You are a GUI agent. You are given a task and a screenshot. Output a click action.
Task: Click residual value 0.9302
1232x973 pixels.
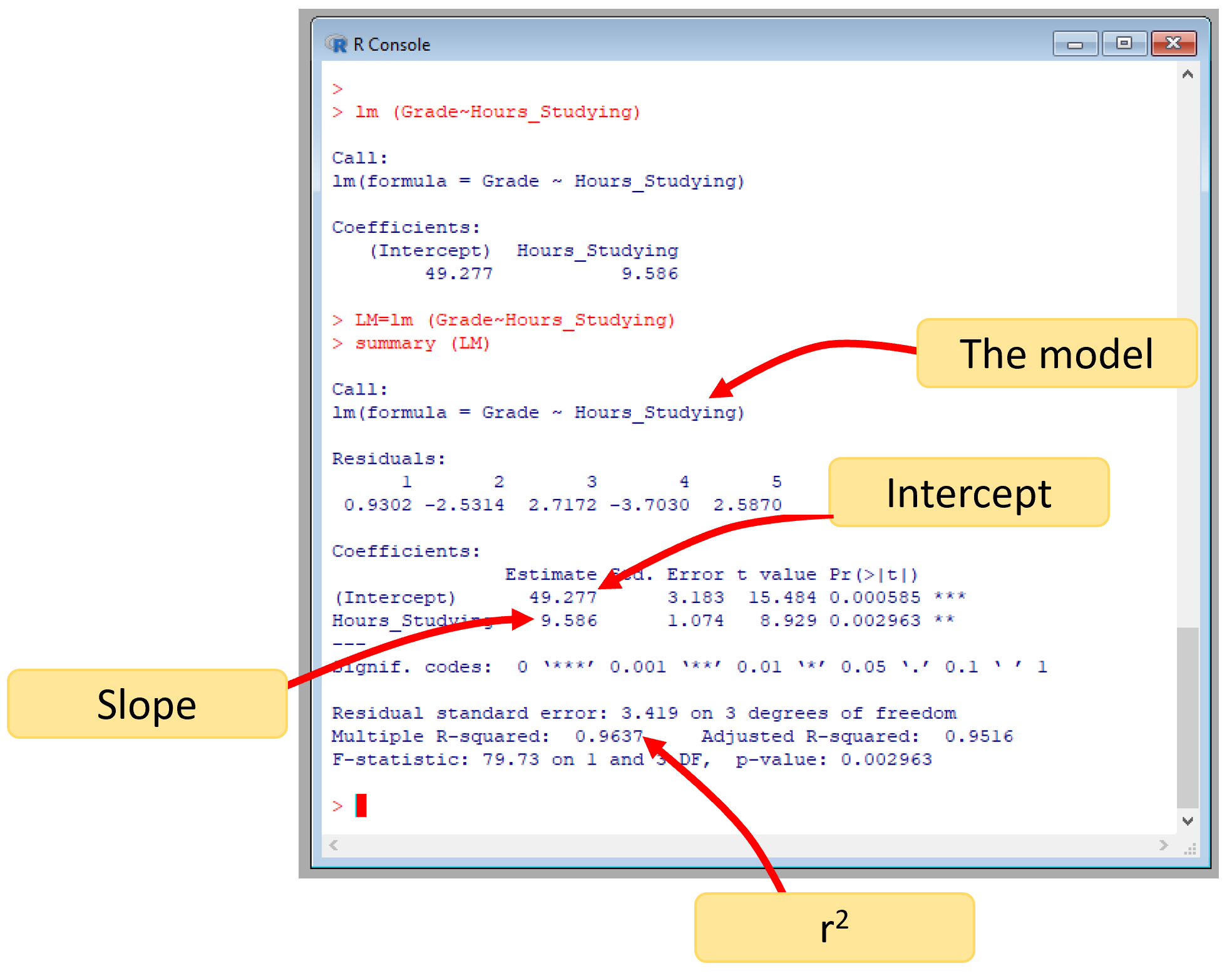377,505
